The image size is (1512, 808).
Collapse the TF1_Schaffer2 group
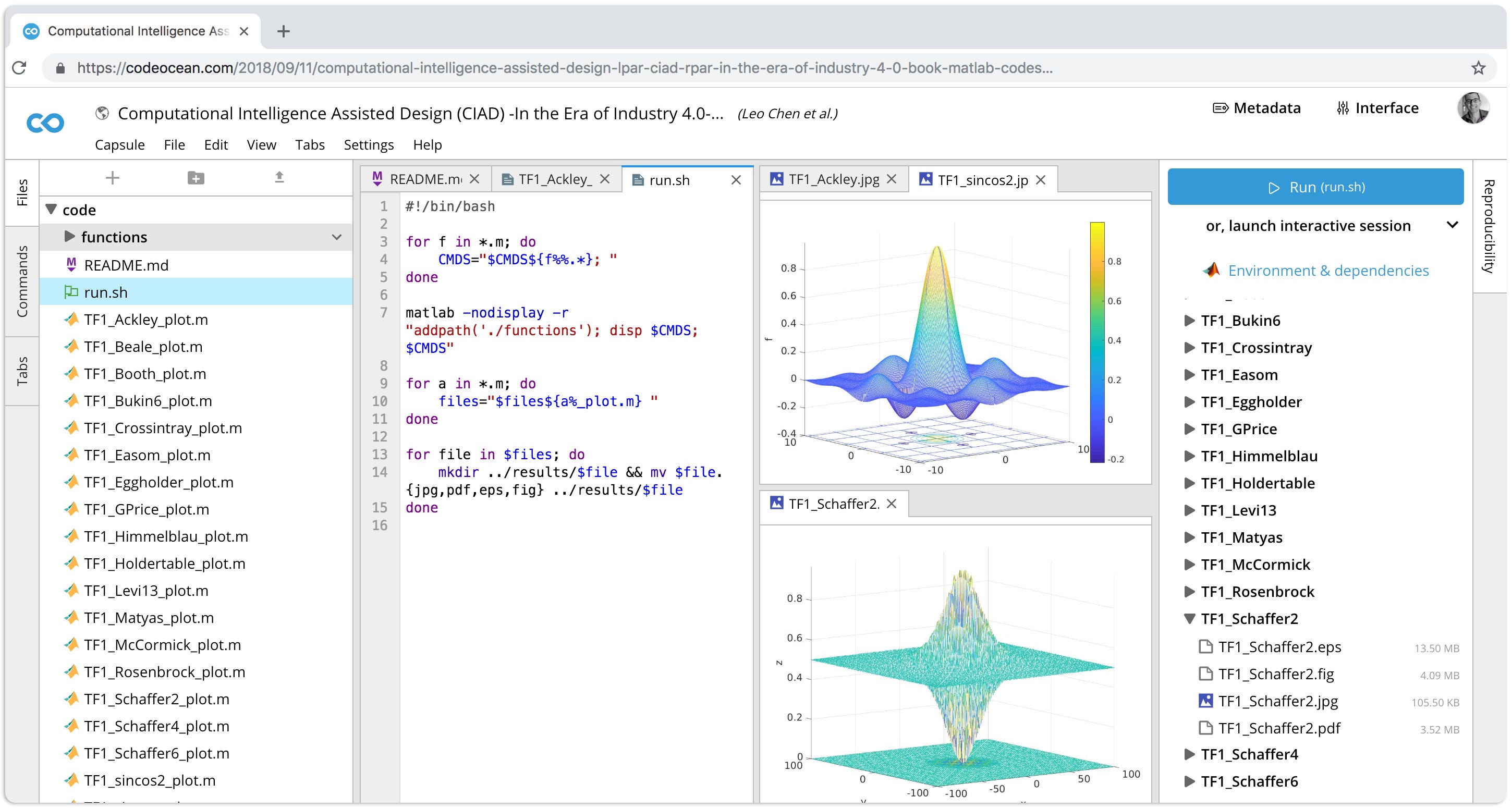pyautogui.click(x=1189, y=618)
